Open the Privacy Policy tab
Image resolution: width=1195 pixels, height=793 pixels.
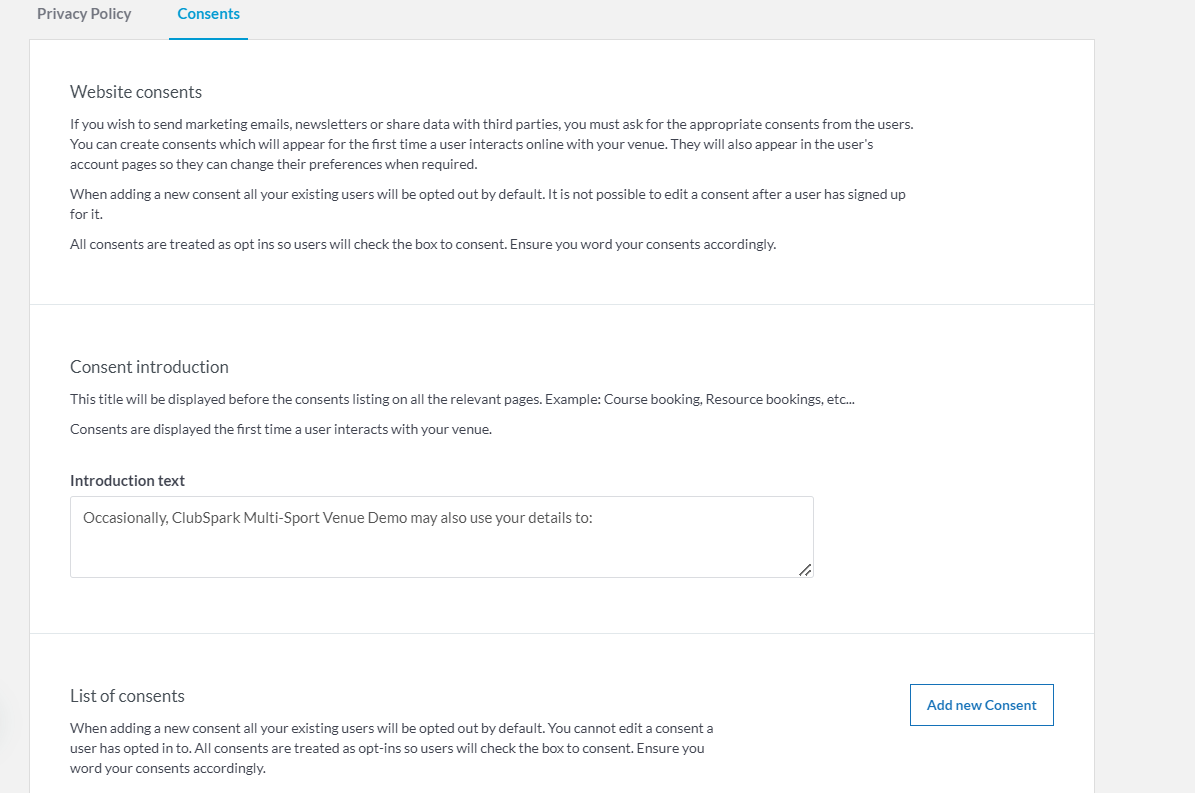(x=84, y=14)
